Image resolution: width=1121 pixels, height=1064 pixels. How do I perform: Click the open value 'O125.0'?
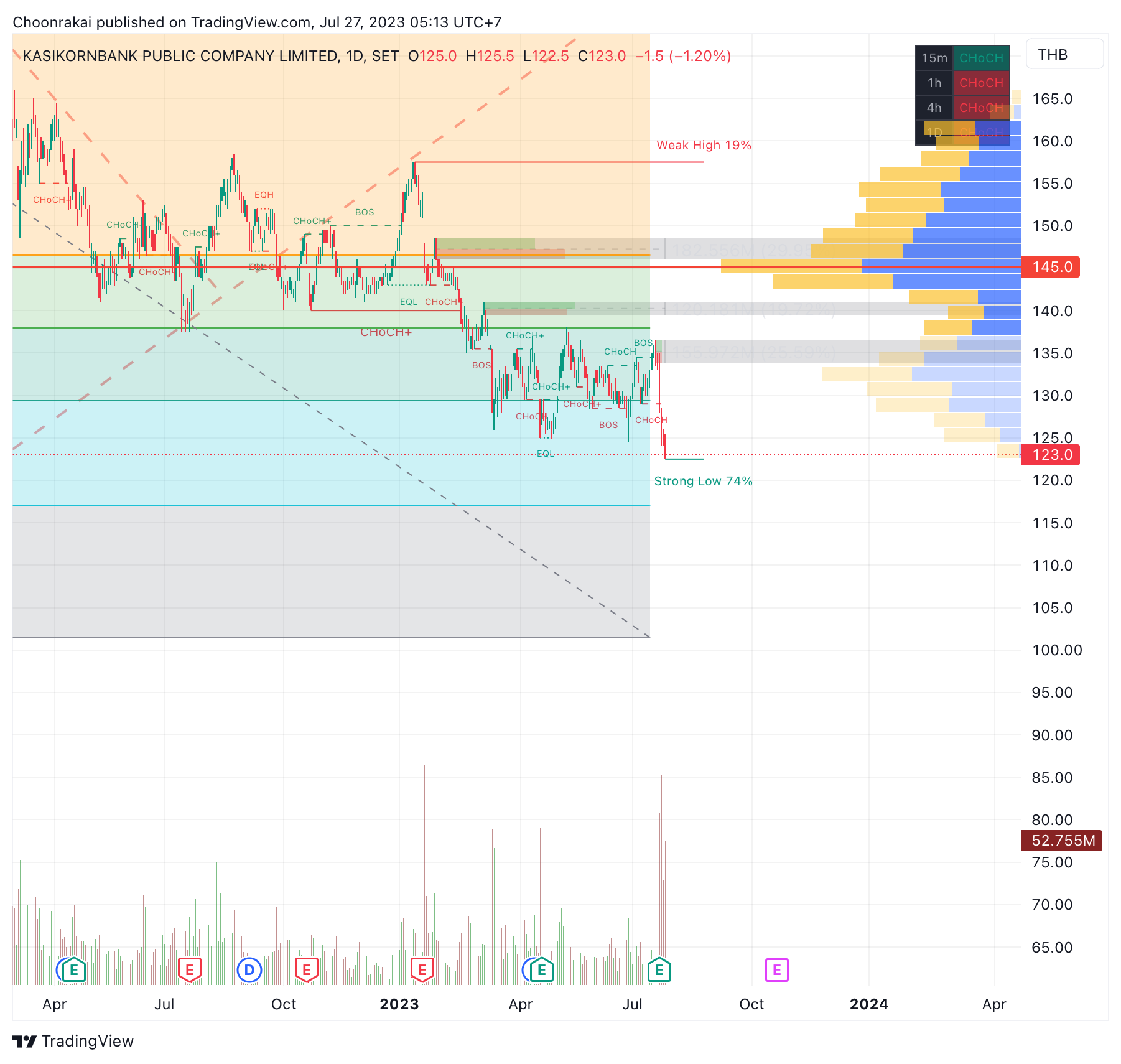click(x=432, y=56)
